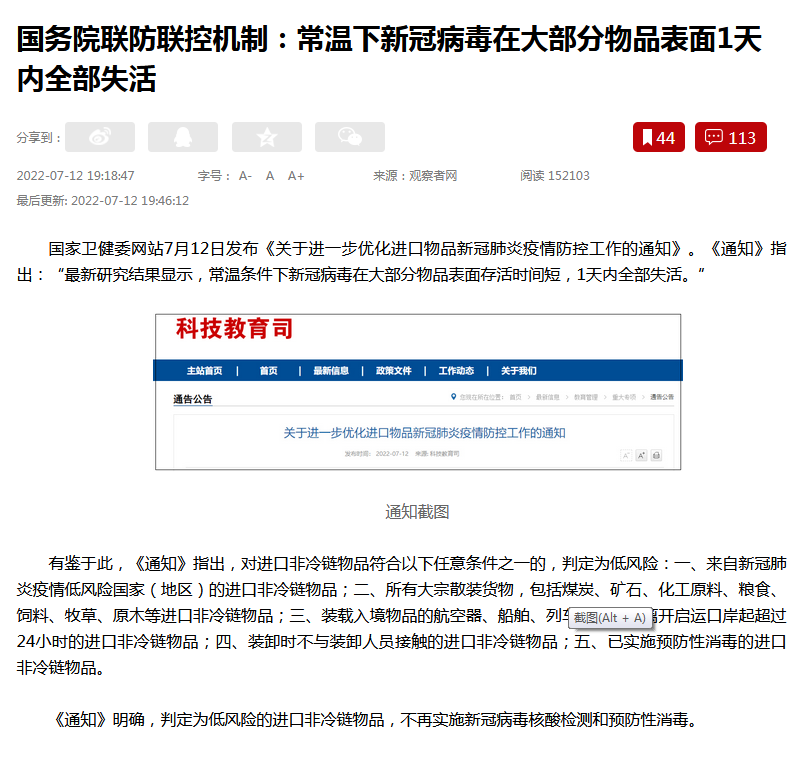The width and height of the screenshot is (812, 773).
Task: Share the article to QQ
Action: 183,137
